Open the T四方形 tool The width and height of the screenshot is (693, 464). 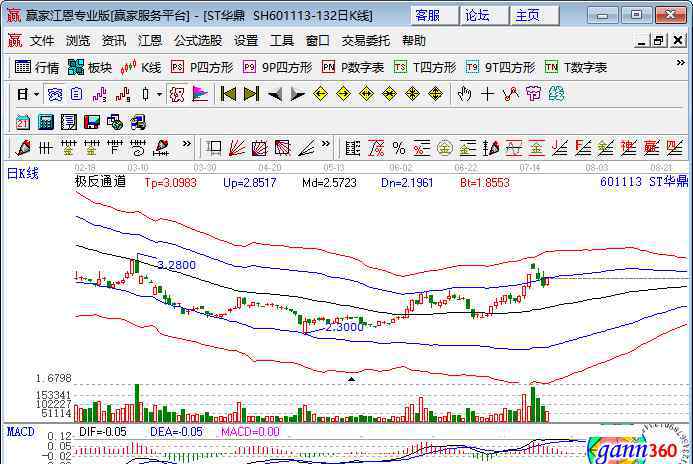tap(425, 67)
